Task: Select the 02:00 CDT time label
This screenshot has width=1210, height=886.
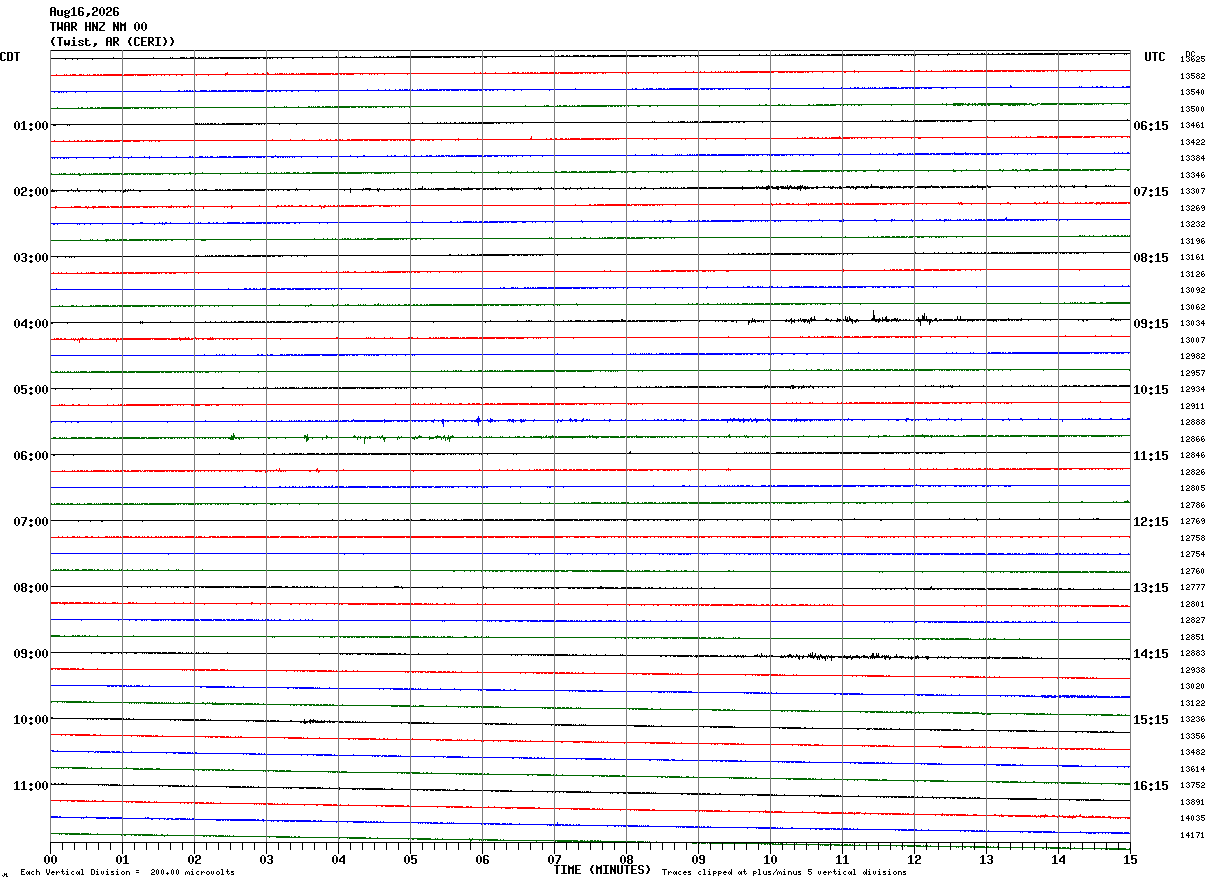Action: tap(31, 192)
